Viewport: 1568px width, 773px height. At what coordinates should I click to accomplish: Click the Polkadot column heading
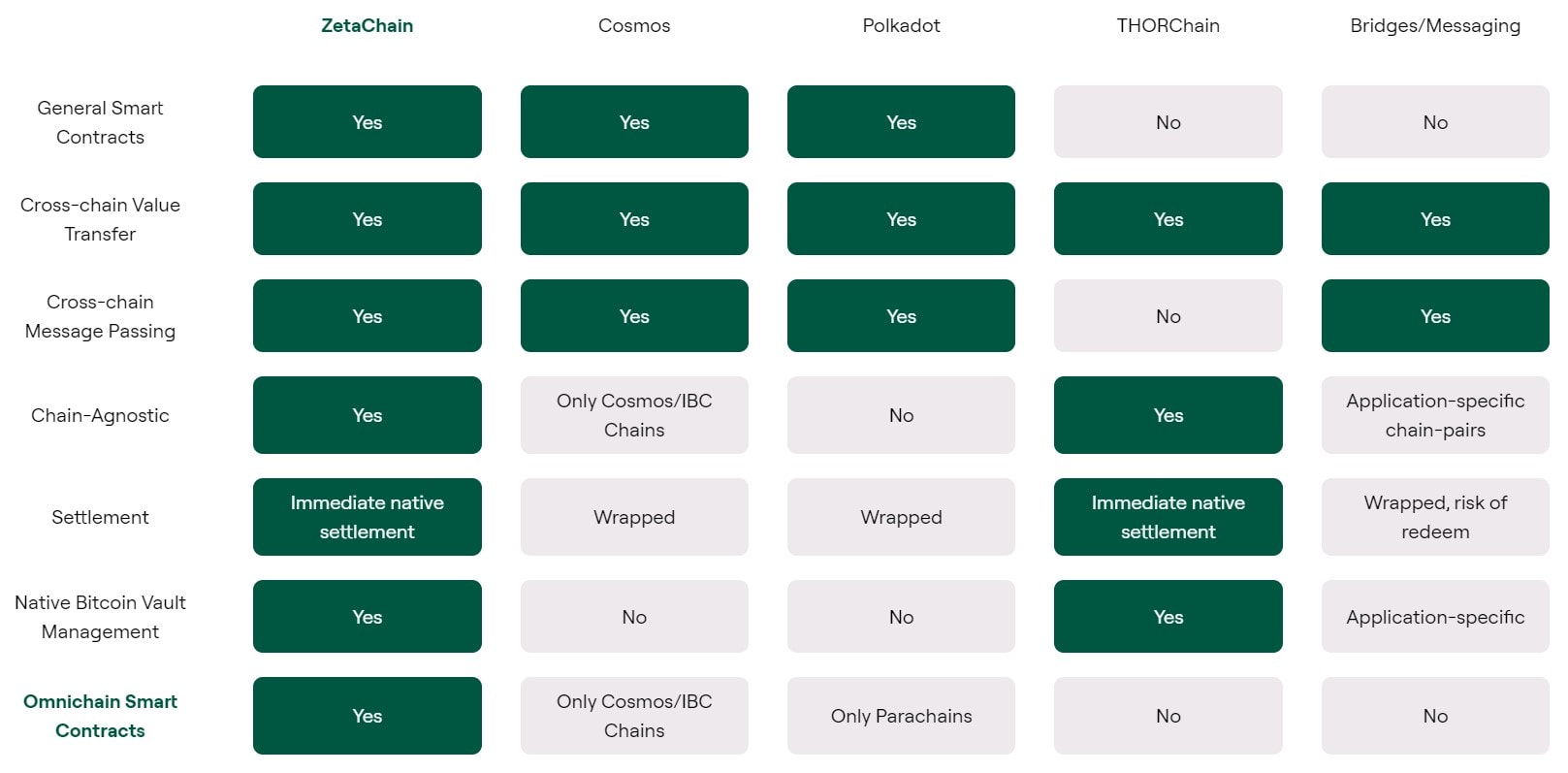coord(901,26)
